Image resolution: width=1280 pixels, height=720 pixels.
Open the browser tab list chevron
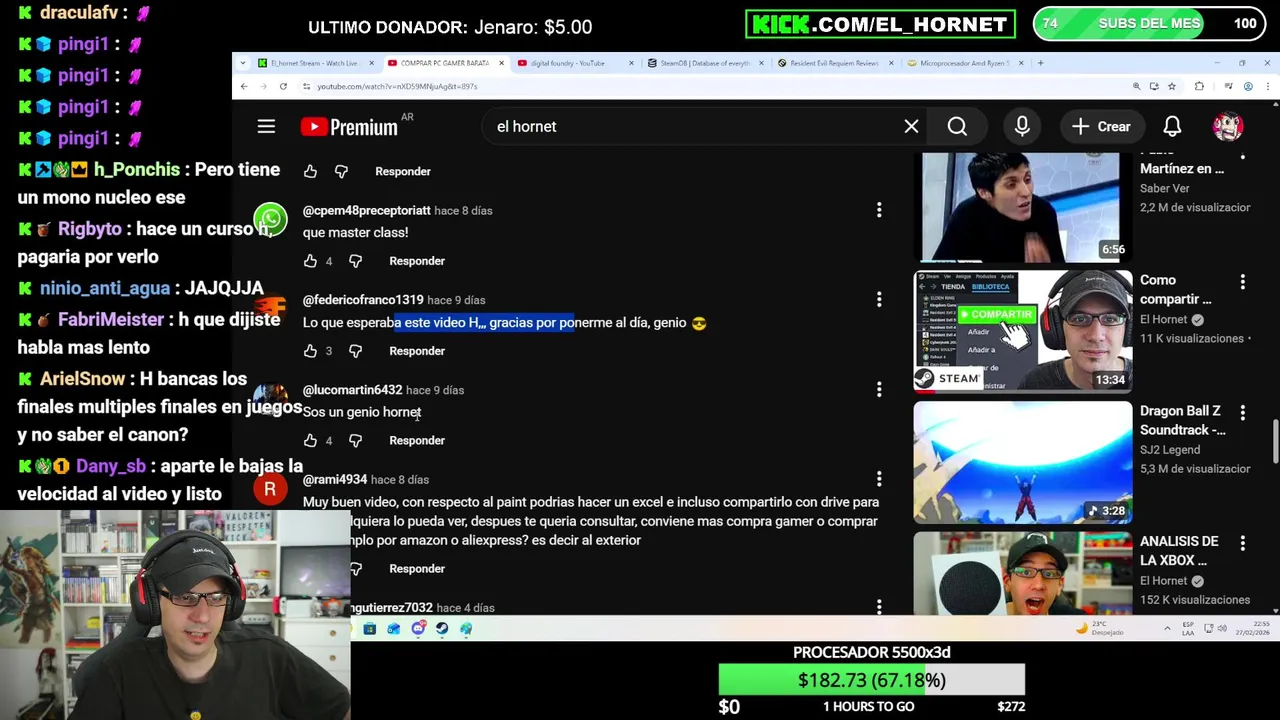[x=243, y=63]
